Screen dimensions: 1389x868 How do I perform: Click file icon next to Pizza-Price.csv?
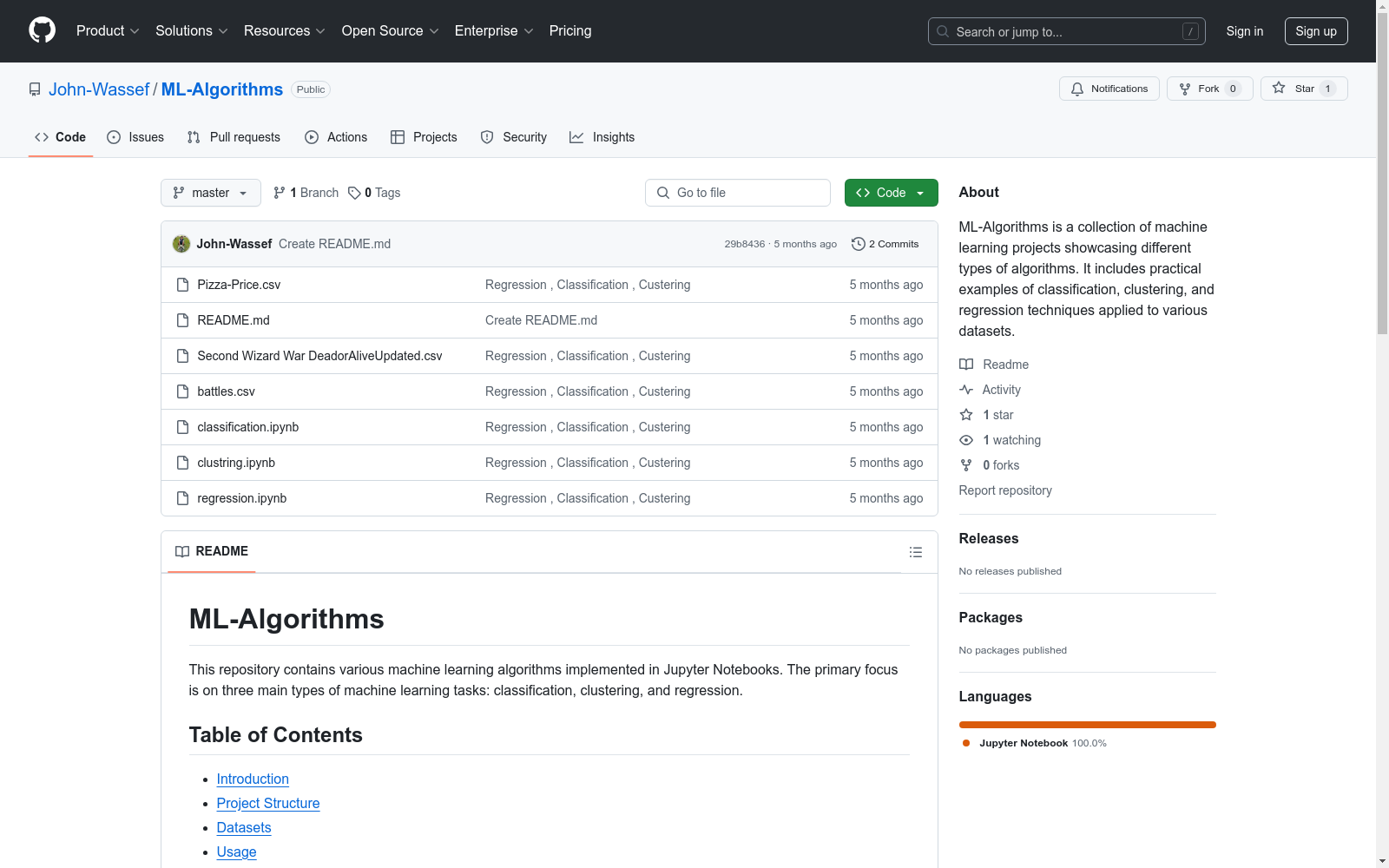point(182,285)
